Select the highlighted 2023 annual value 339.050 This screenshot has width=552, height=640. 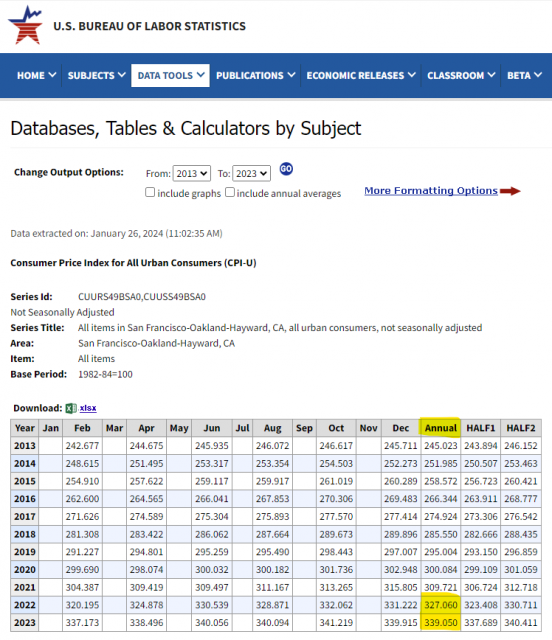441,623
